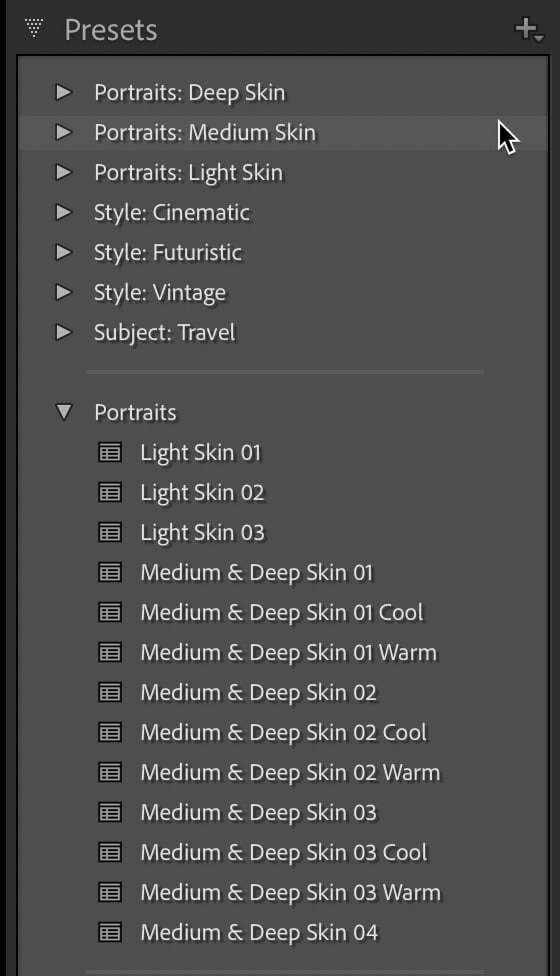Click the plus icon to create a preset
The width and height of the screenshot is (560, 976).
[528, 29]
